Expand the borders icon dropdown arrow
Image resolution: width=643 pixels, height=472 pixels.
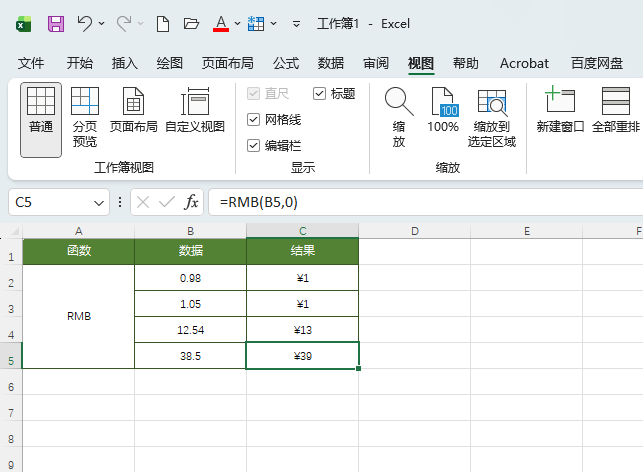pos(273,24)
